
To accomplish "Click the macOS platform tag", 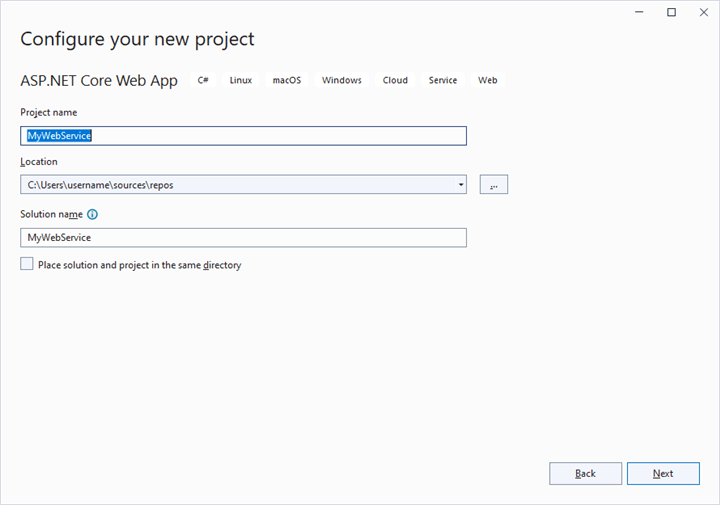I will pyautogui.click(x=287, y=80).
